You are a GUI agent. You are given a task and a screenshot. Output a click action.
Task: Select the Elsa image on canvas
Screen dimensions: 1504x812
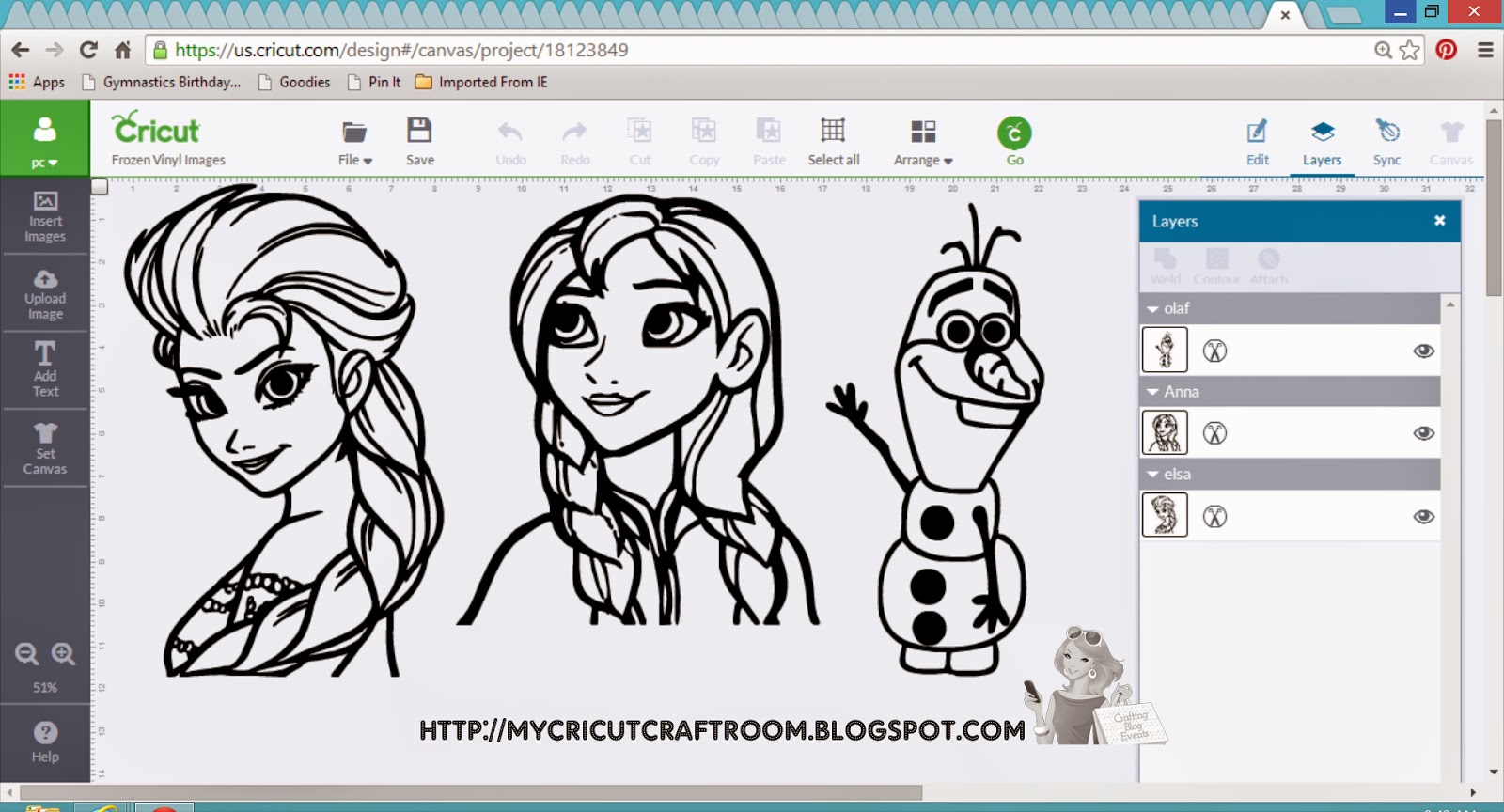point(284,429)
